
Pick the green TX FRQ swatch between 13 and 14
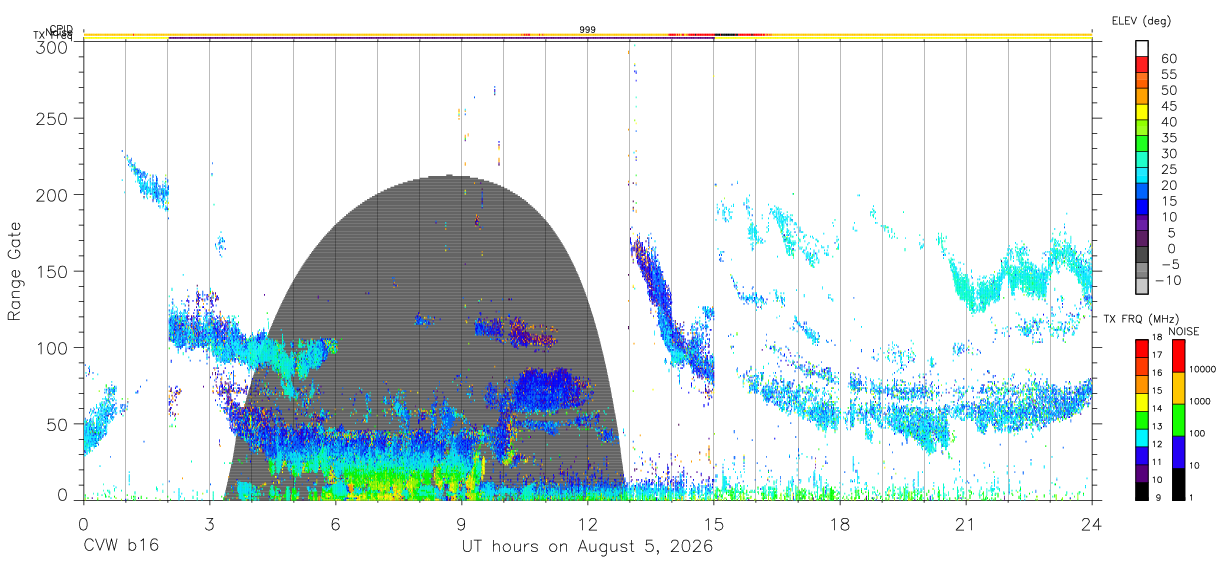click(1142, 418)
